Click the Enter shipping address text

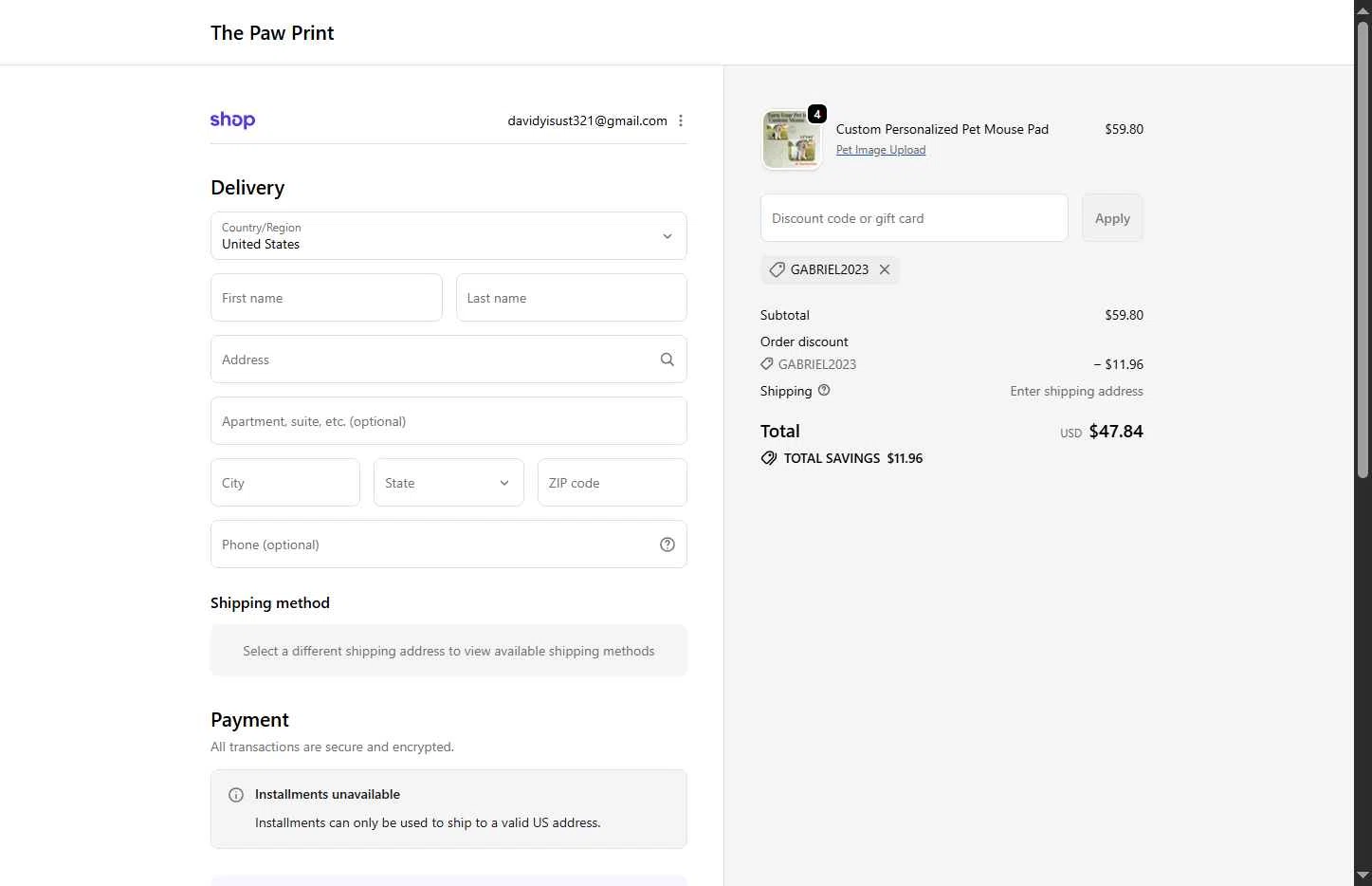(1076, 391)
